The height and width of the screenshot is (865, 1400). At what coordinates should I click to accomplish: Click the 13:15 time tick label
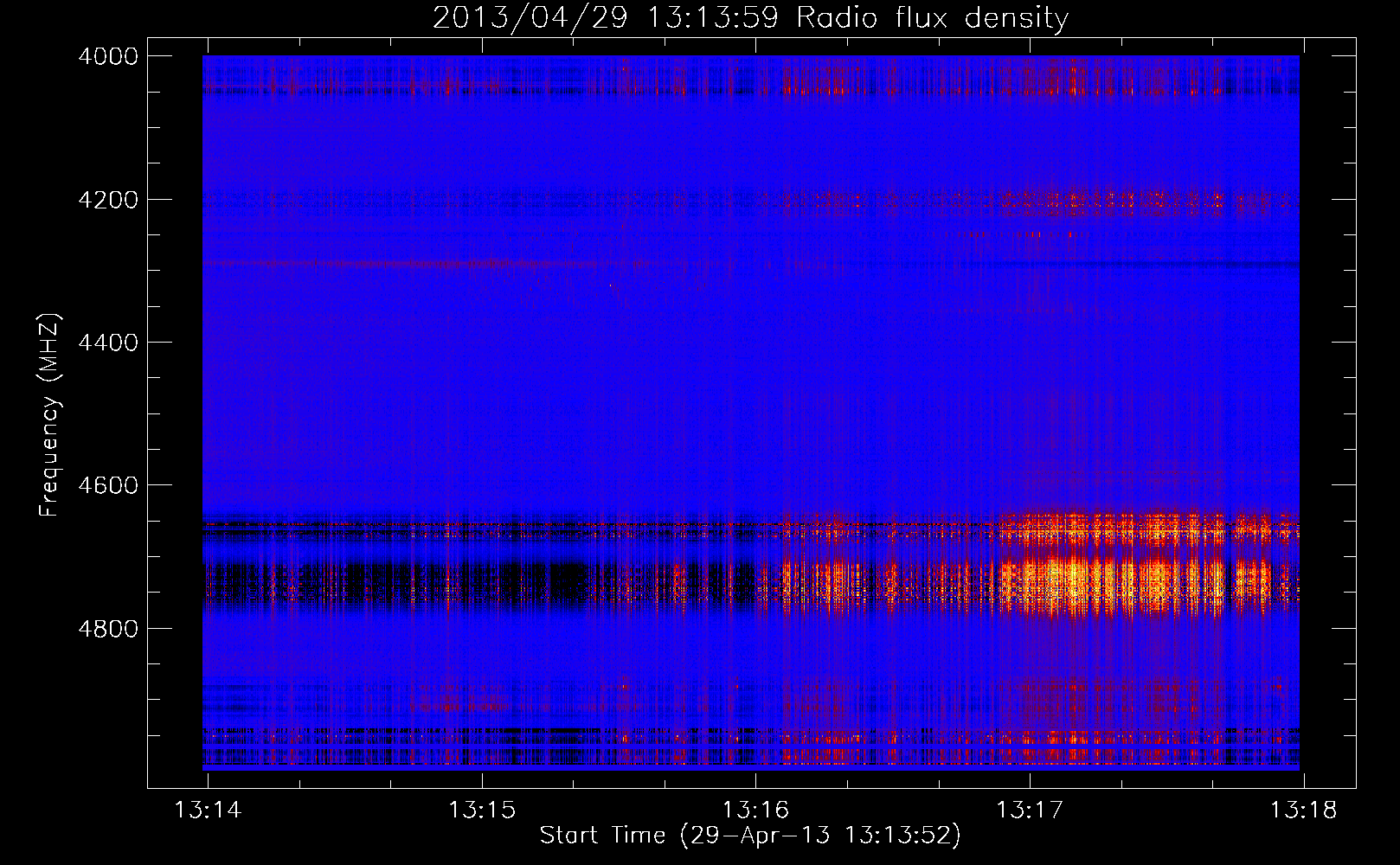(x=482, y=811)
